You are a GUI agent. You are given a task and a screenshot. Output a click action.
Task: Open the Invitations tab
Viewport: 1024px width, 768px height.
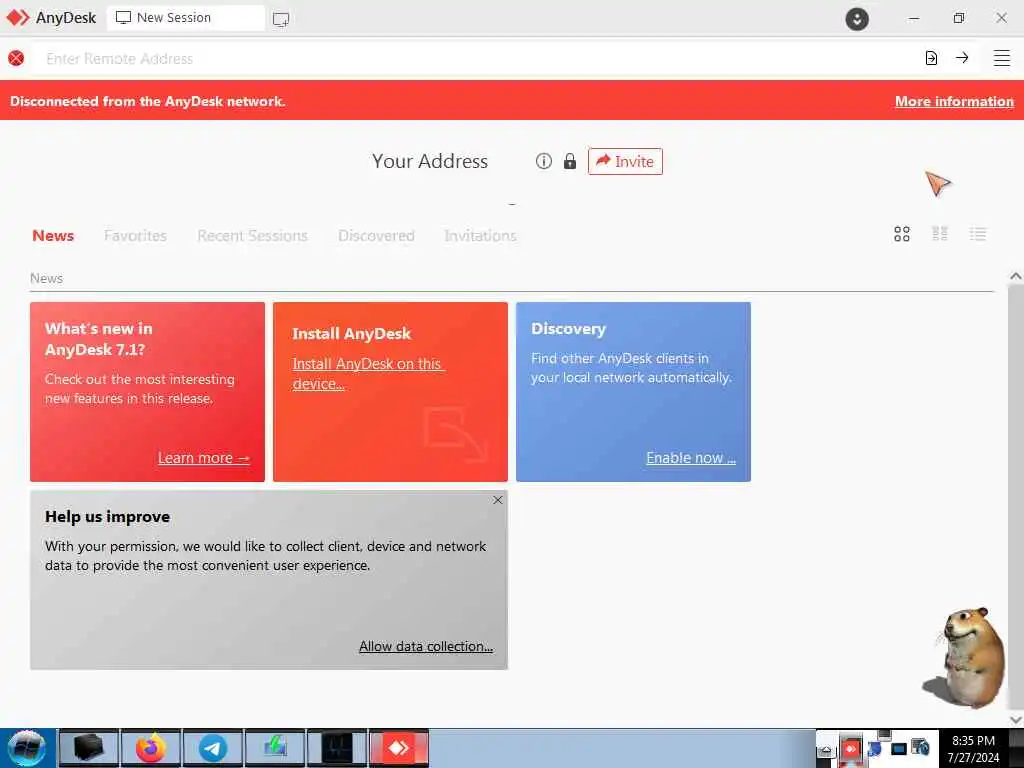(480, 235)
